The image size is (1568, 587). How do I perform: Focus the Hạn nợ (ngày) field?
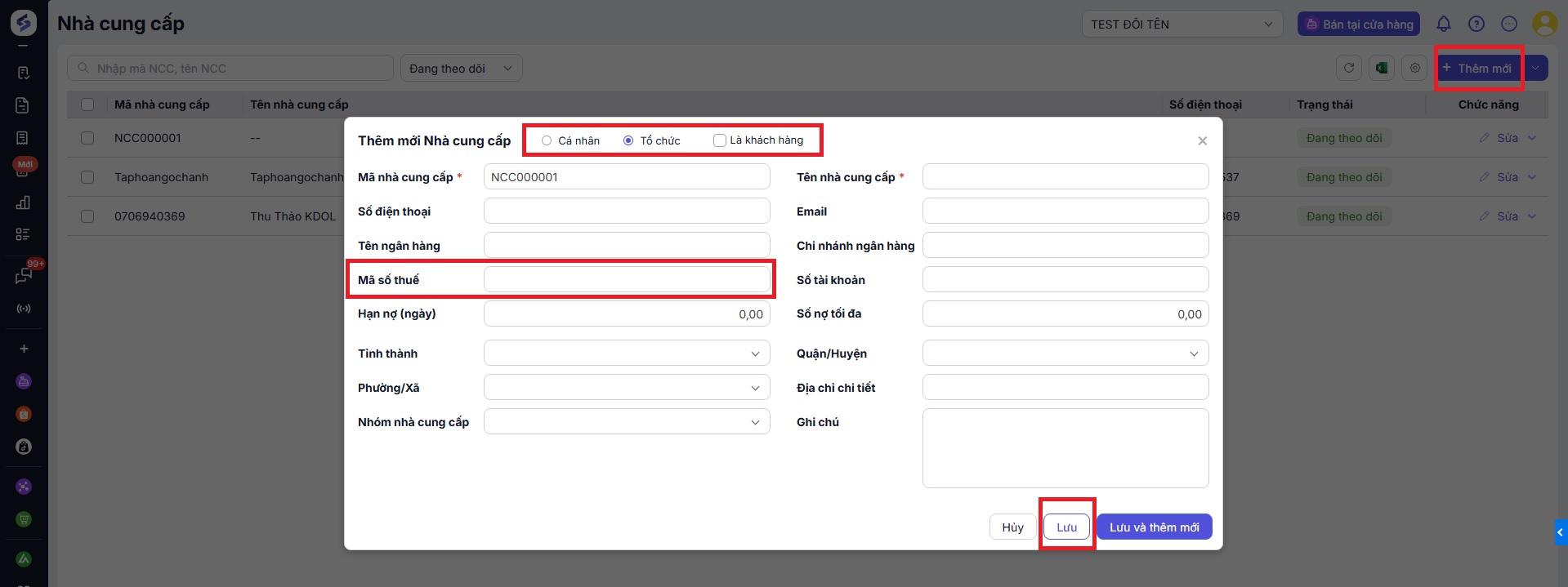[627, 314]
